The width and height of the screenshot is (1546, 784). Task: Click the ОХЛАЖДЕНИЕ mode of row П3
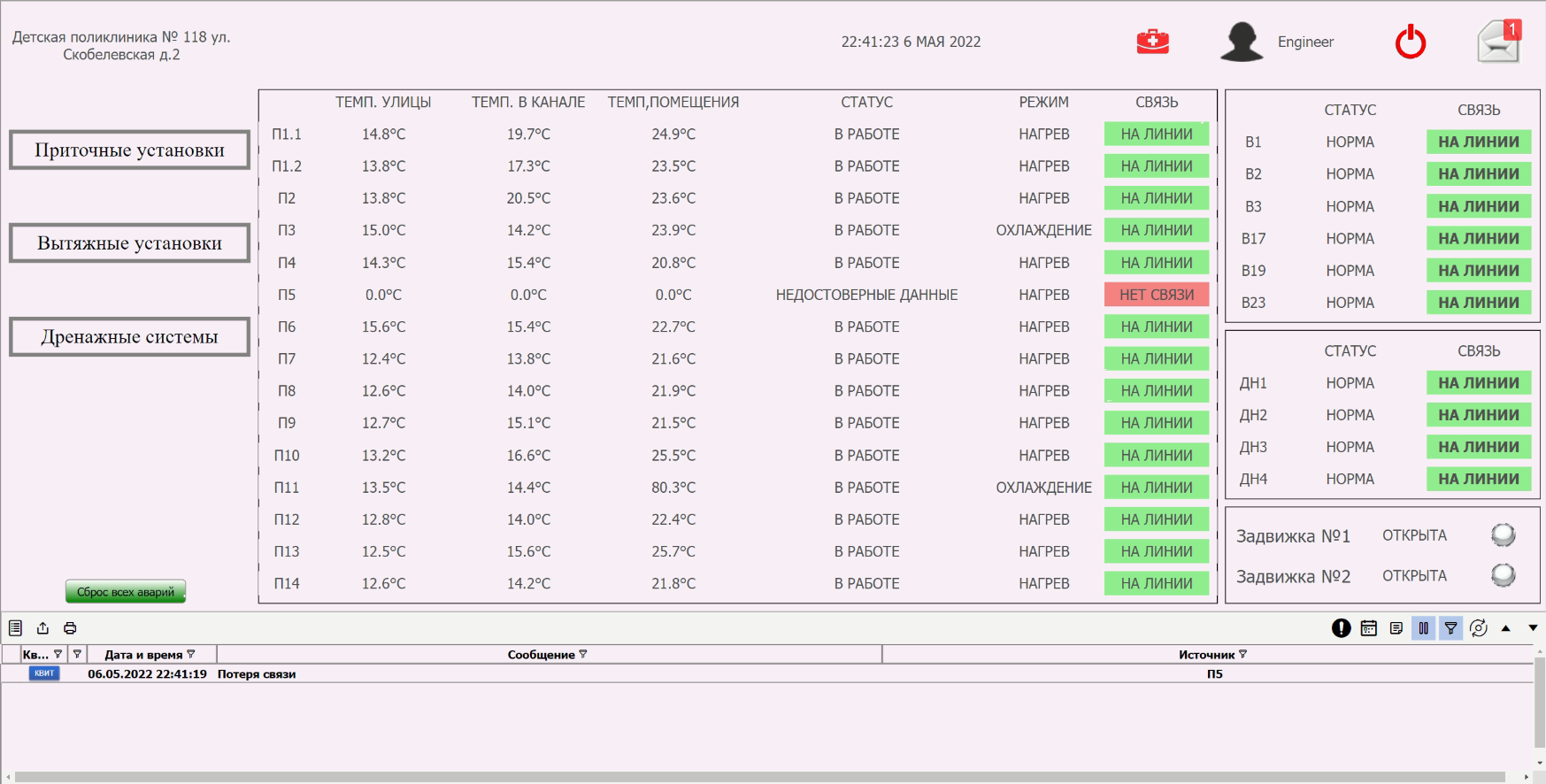pyautogui.click(x=1043, y=230)
